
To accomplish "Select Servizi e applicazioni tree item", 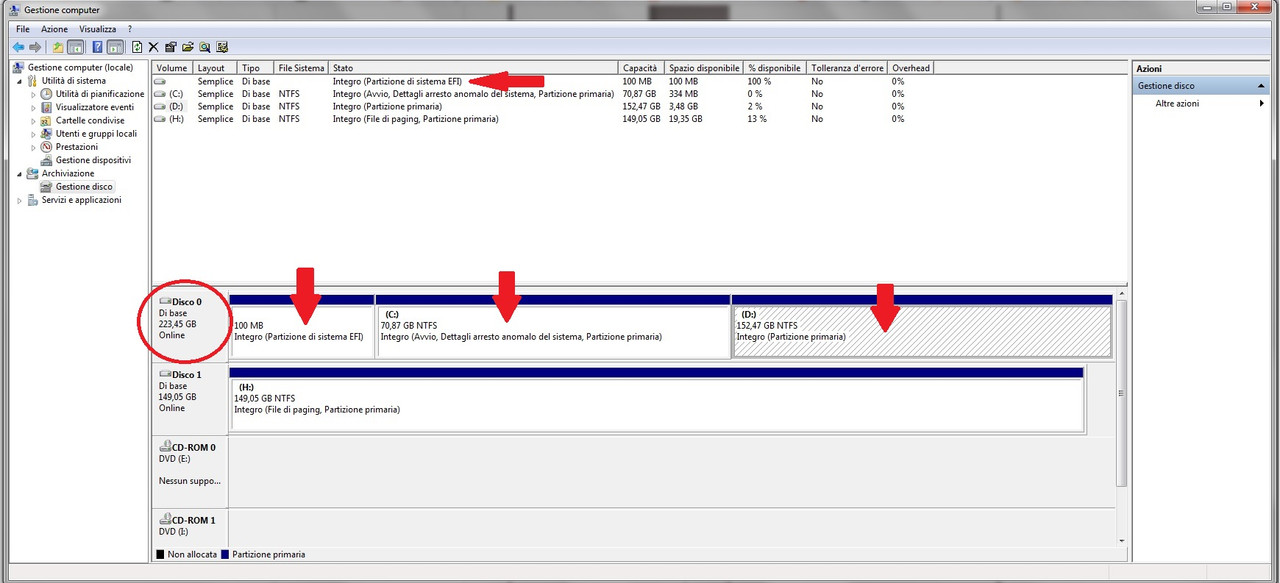I will (81, 200).
